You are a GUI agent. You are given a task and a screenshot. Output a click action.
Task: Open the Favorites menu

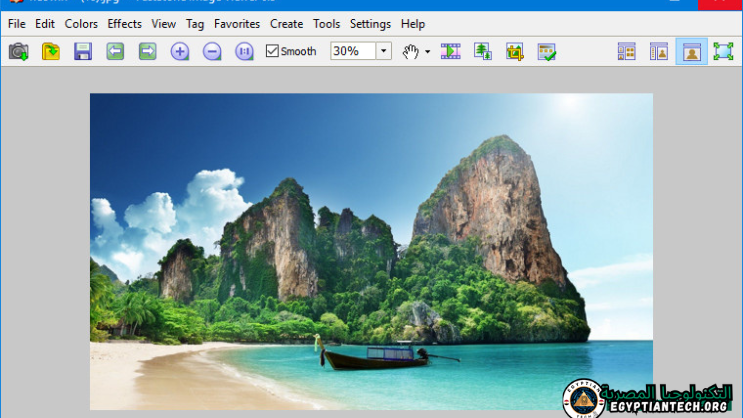tap(237, 23)
